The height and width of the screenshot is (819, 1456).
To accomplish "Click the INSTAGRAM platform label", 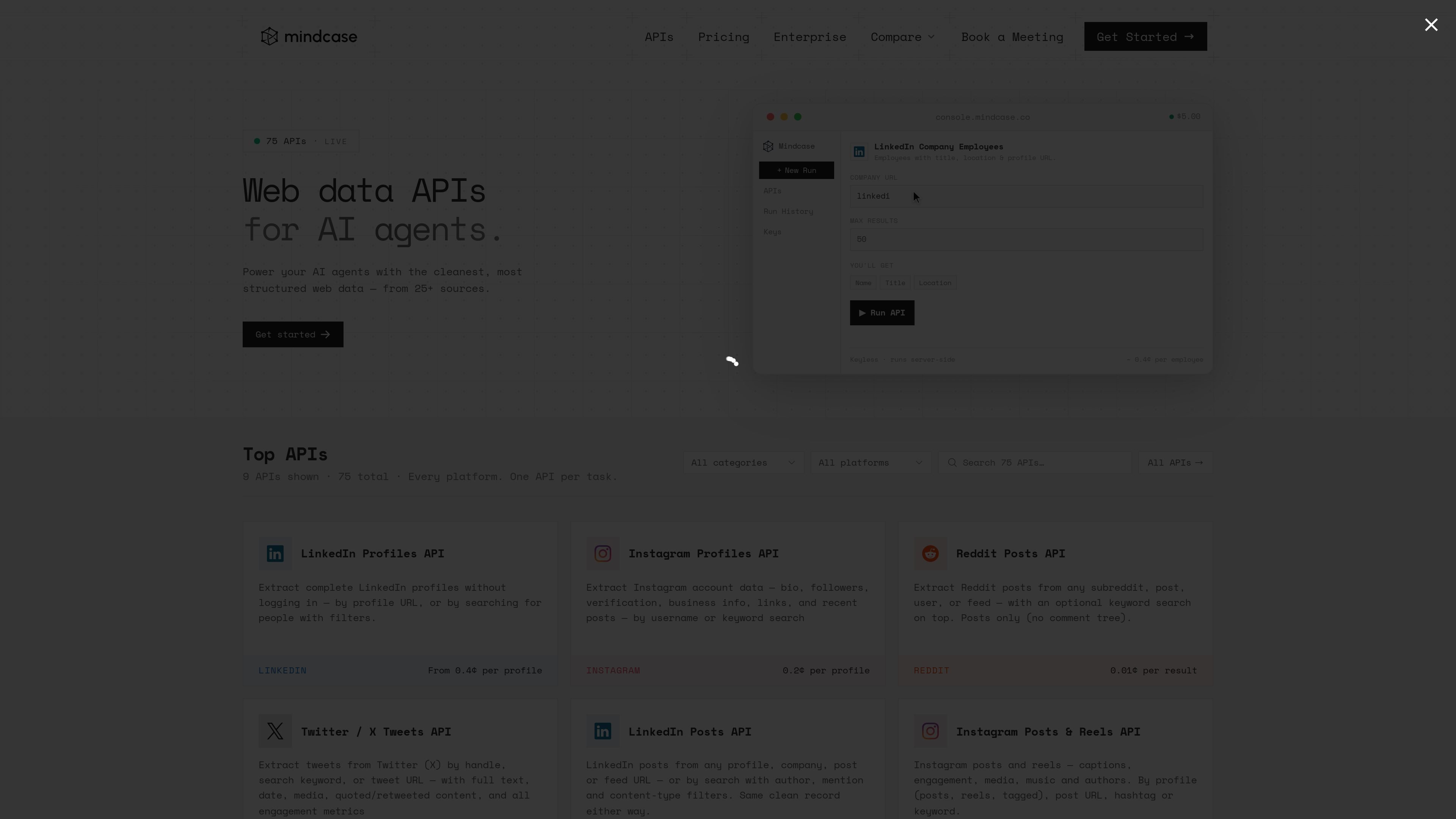I will [613, 670].
